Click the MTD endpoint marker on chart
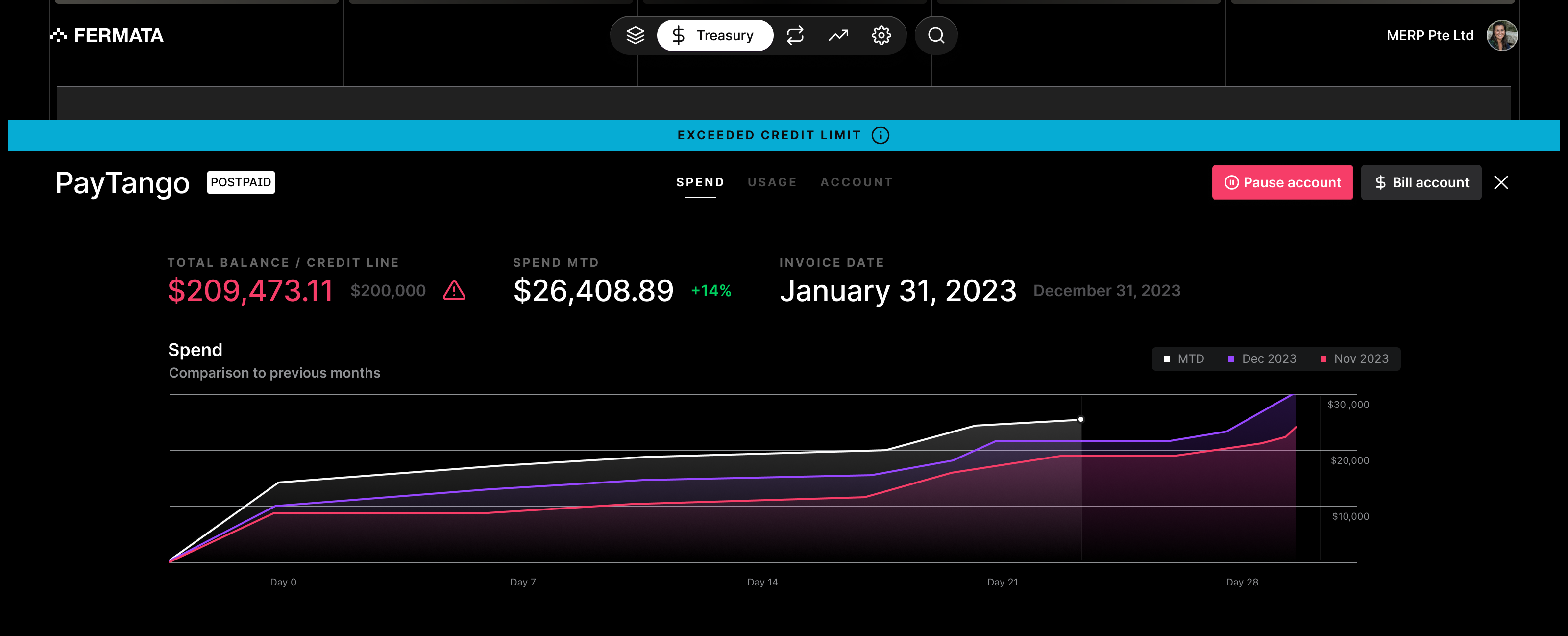Screen dimensions: 1568x636 tap(1080, 419)
